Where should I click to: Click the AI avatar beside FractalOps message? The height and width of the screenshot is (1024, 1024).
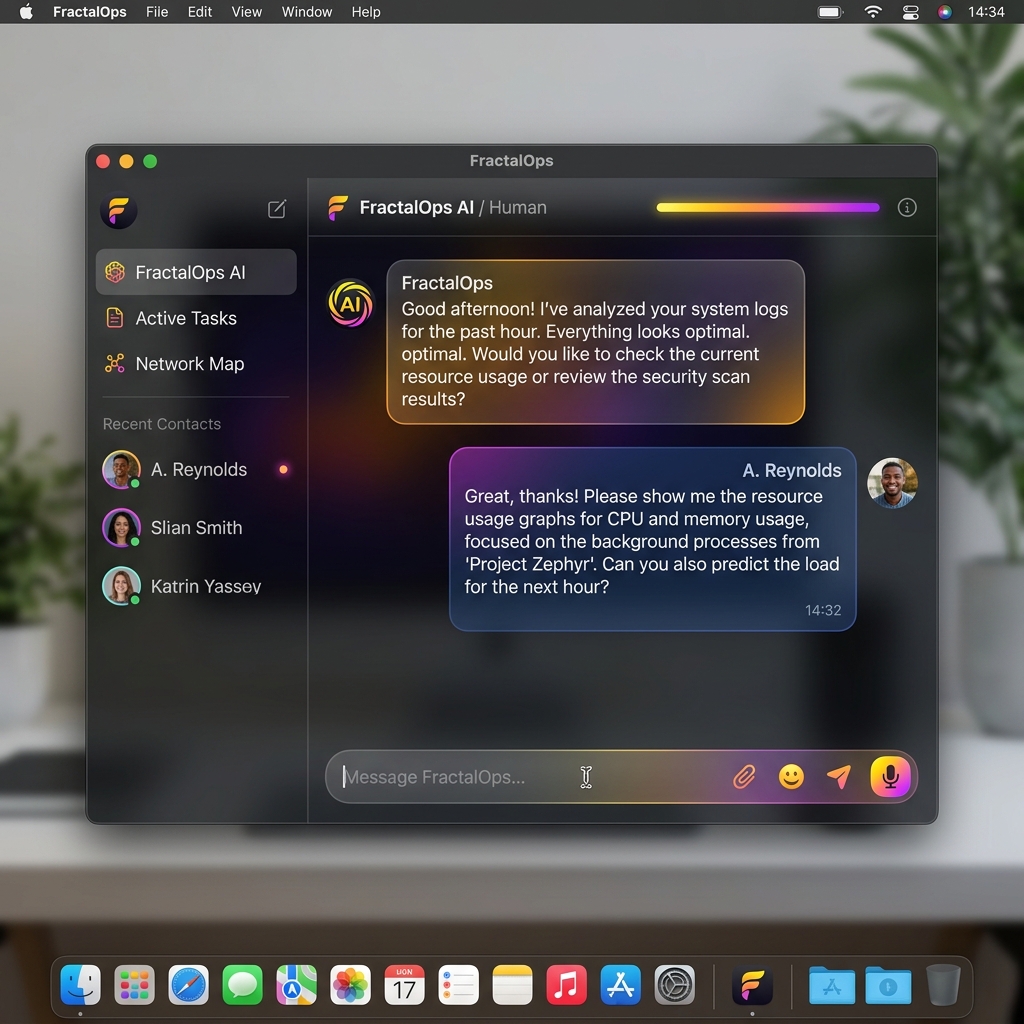point(351,303)
